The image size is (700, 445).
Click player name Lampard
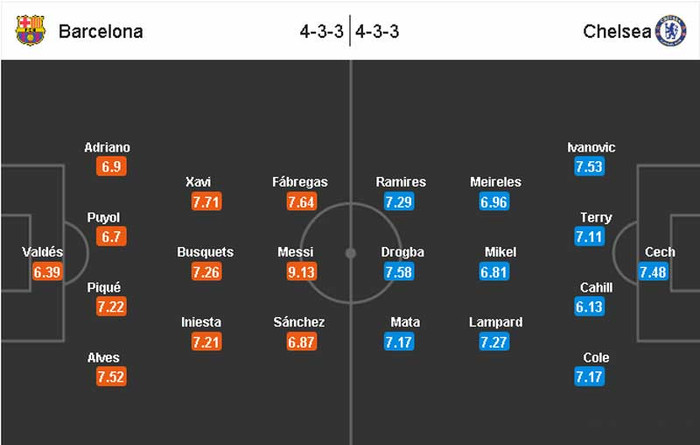pos(496,322)
